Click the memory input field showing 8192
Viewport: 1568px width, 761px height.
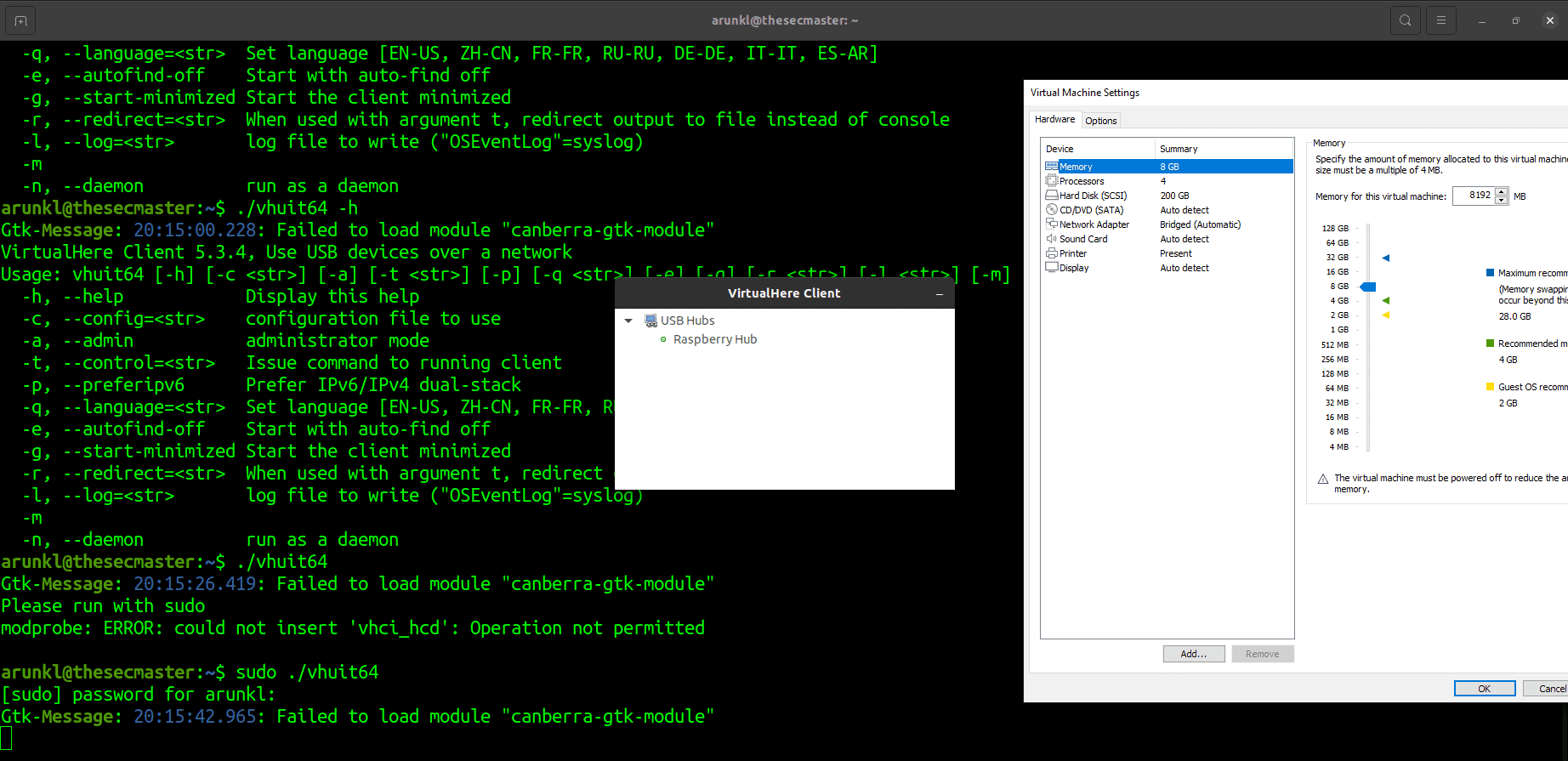(x=1474, y=196)
